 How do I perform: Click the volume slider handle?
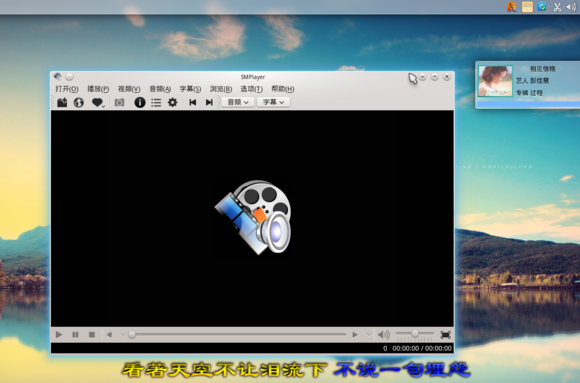[x=415, y=334]
